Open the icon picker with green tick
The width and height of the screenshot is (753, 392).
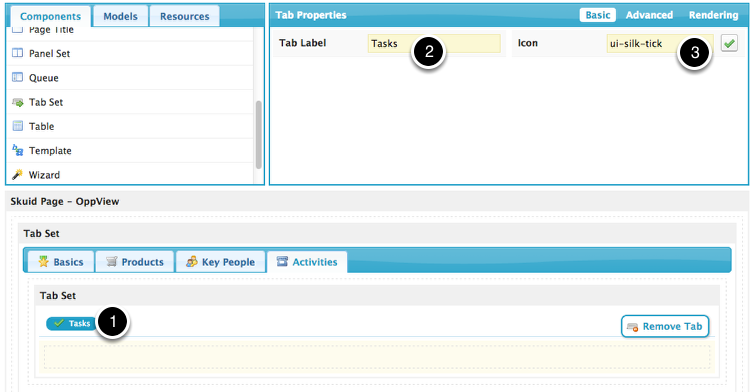coord(729,43)
